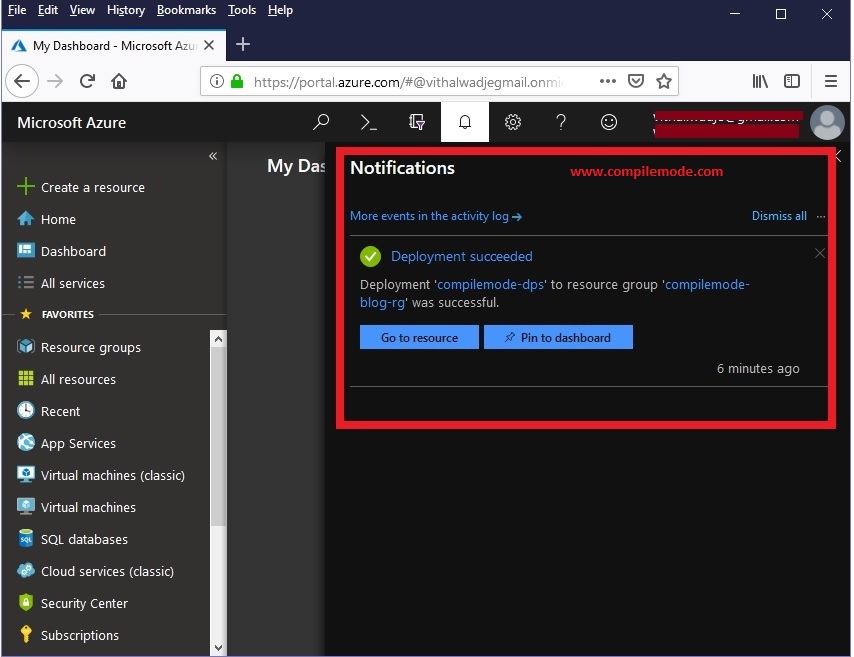Open the Firefox application menu
This screenshot has height=657, width=854.
click(831, 81)
